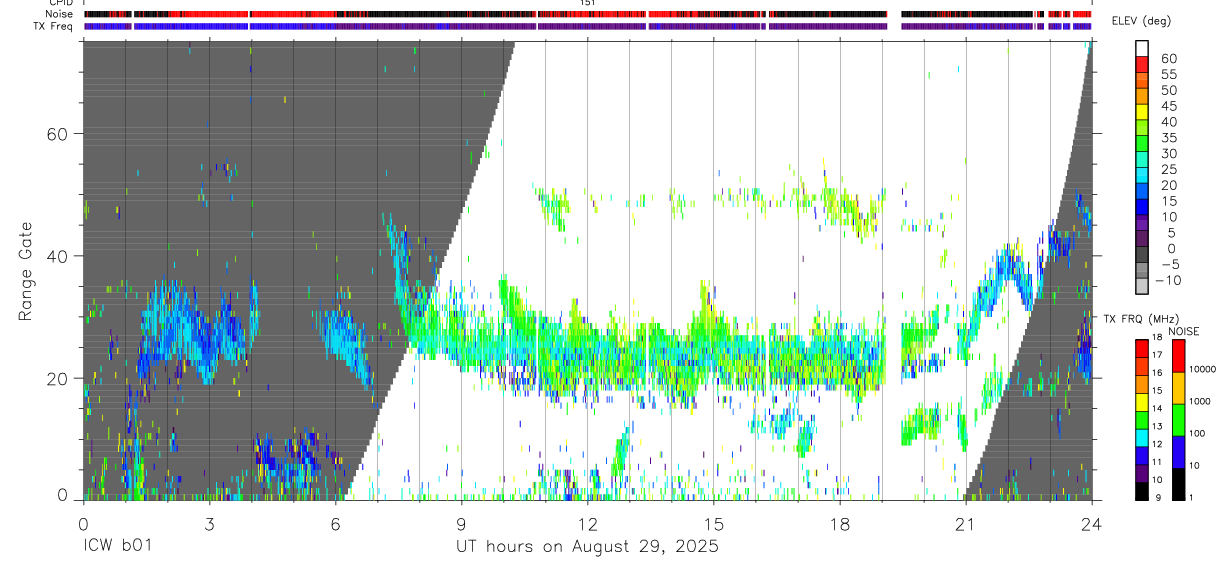Screen dimensions: 1228x567
Task: Click the 10000 value on the NOISE scale
Action: point(1201,369)
